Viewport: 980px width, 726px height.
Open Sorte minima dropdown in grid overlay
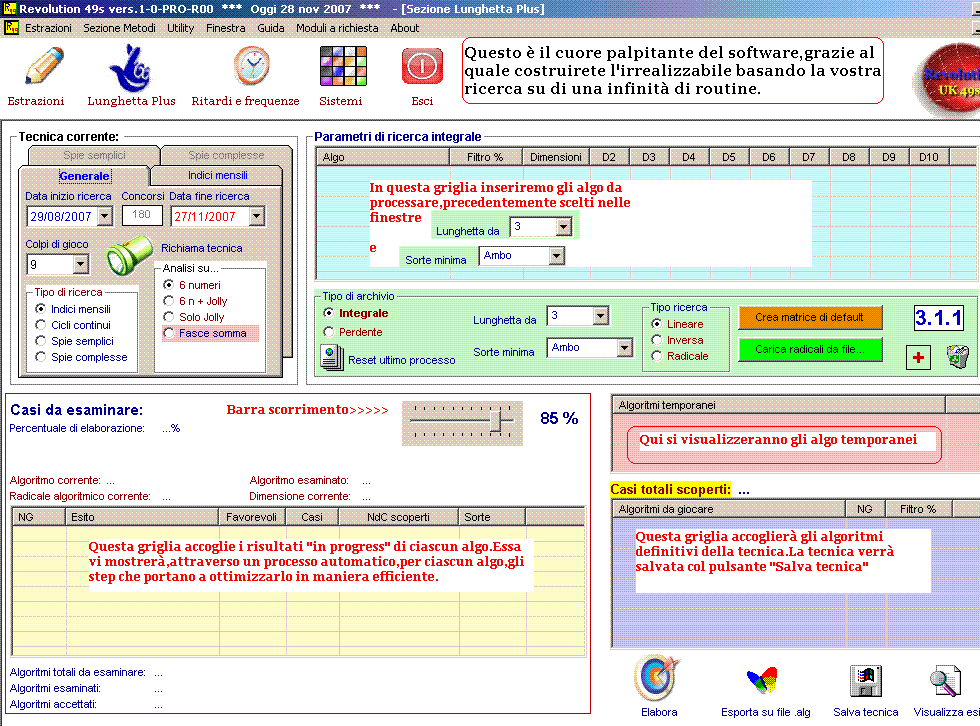point(556,256)
